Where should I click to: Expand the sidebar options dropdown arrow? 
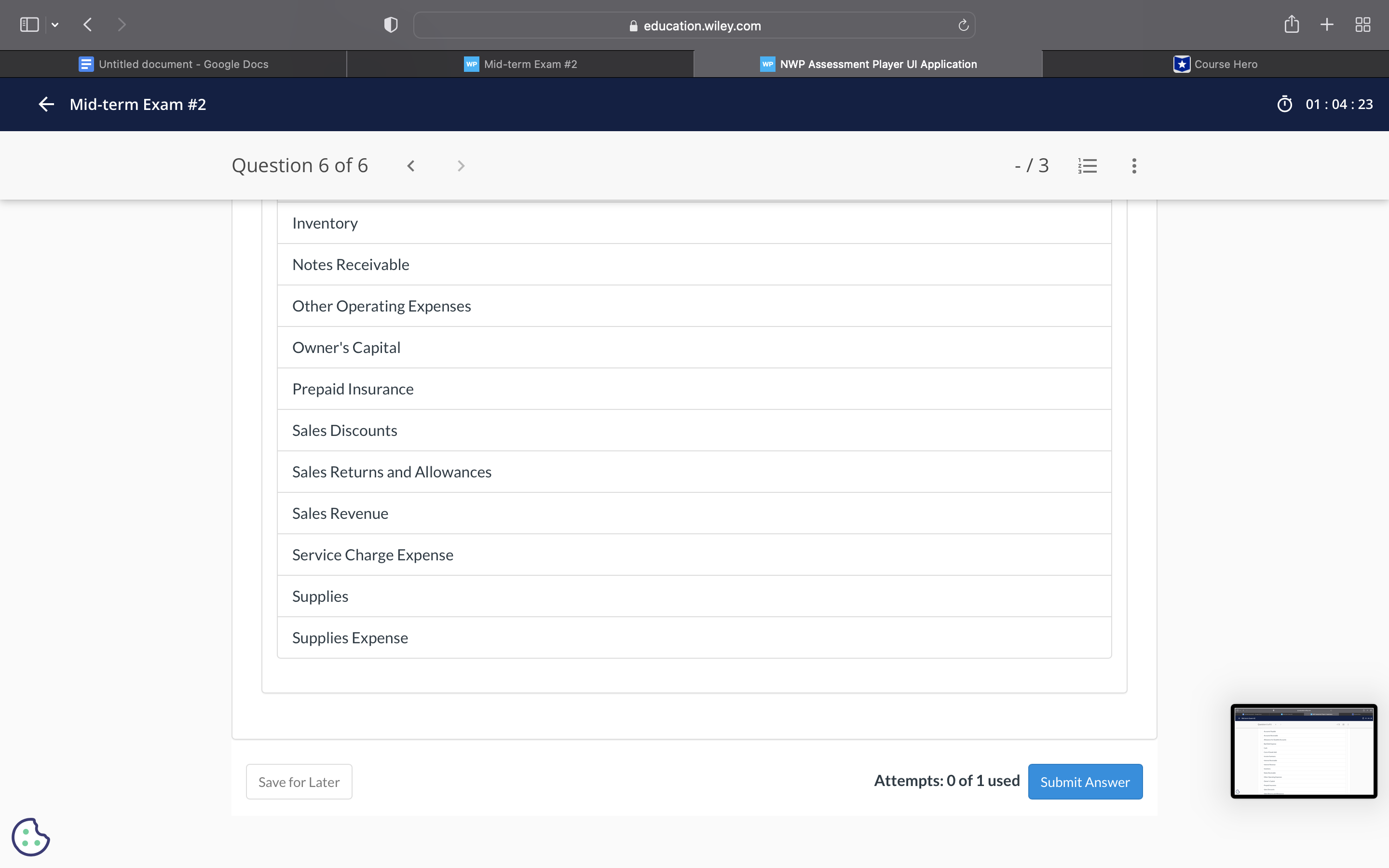(x=55, y=25)
